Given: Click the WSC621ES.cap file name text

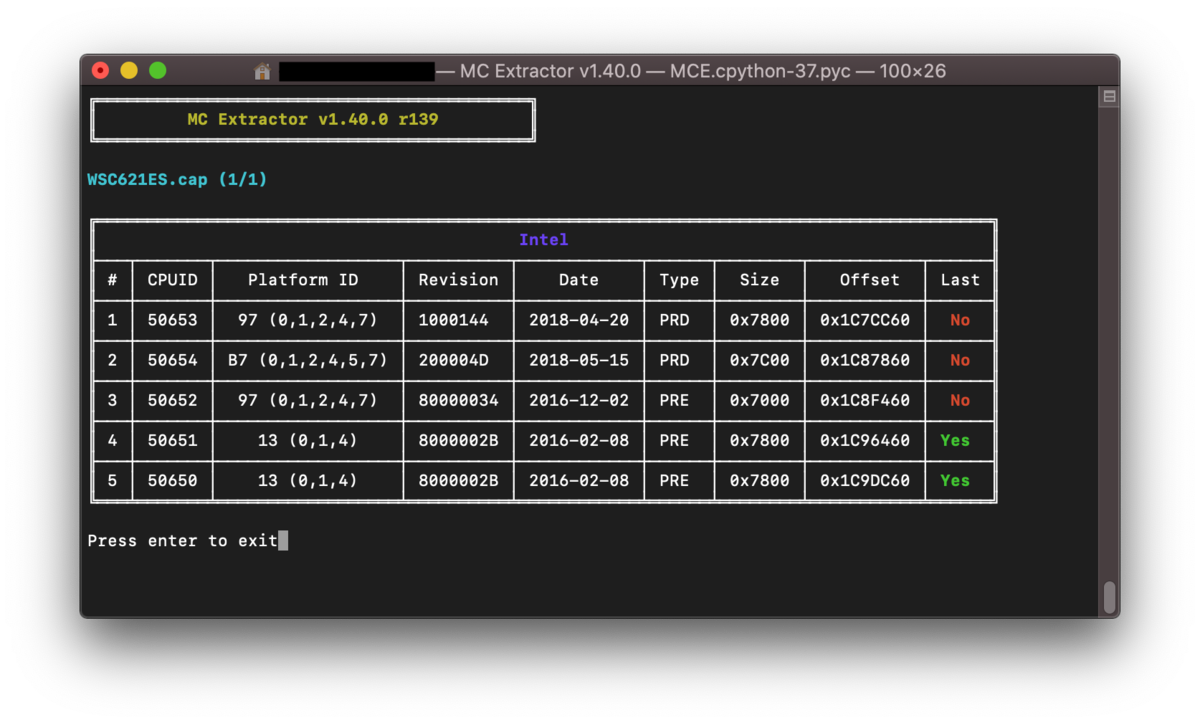Looking at the screenshot, I should [x=148, y=180].
